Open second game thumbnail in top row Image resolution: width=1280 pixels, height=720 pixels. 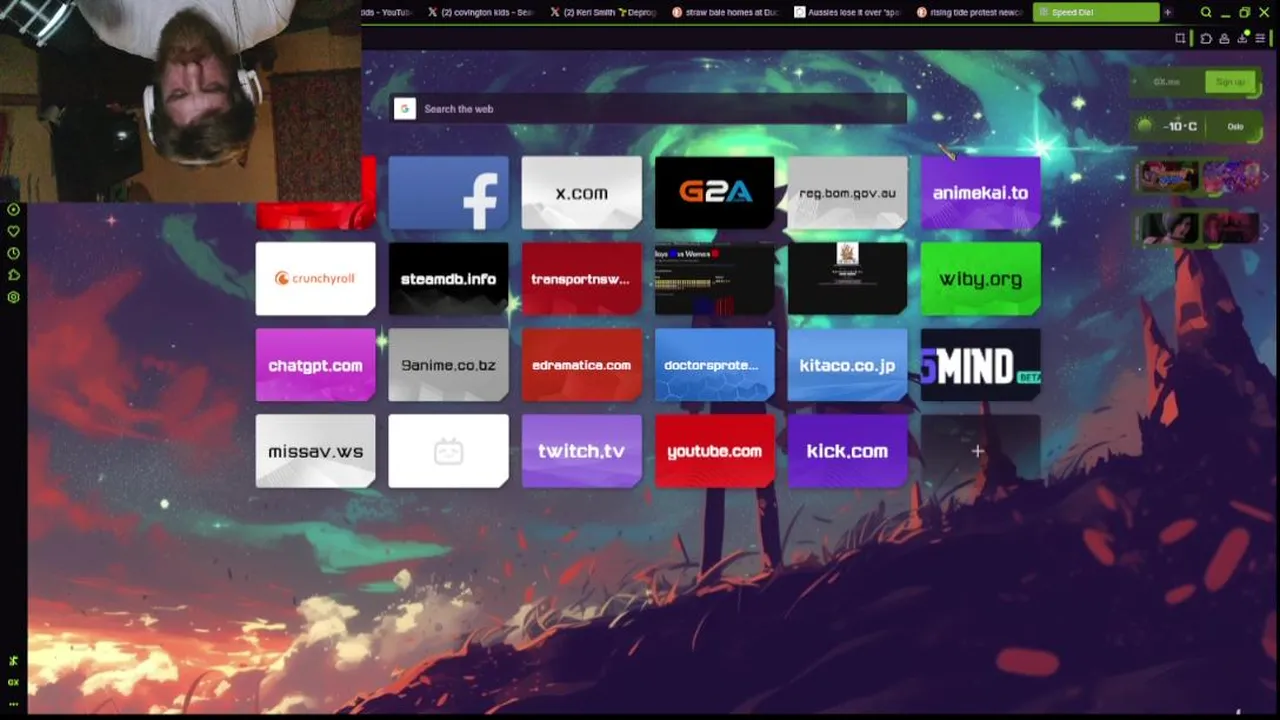[x=1230, y=177]
